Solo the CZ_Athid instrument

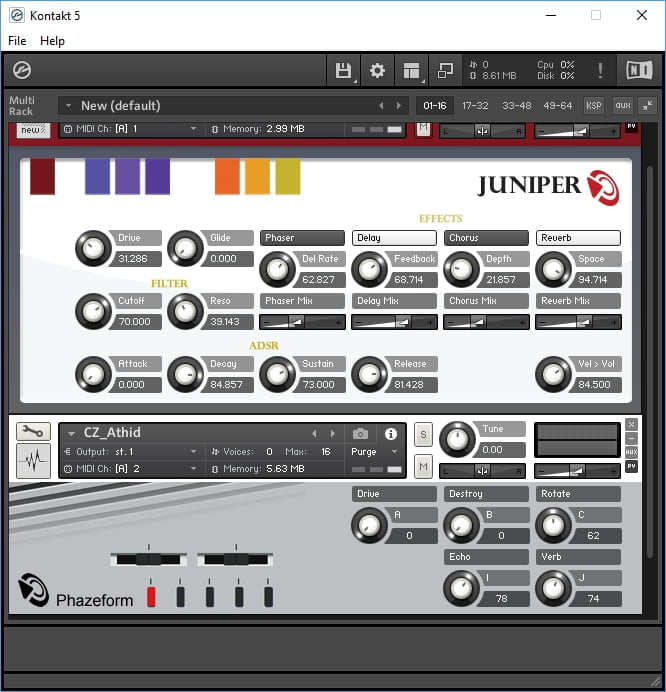[x=423, y=435]
